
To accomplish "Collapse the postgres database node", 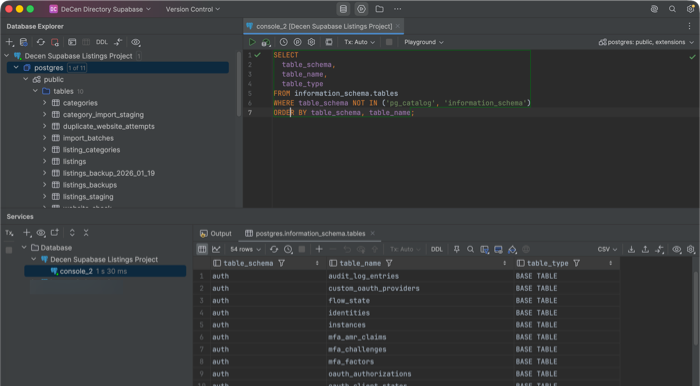I will coord(16,67).
